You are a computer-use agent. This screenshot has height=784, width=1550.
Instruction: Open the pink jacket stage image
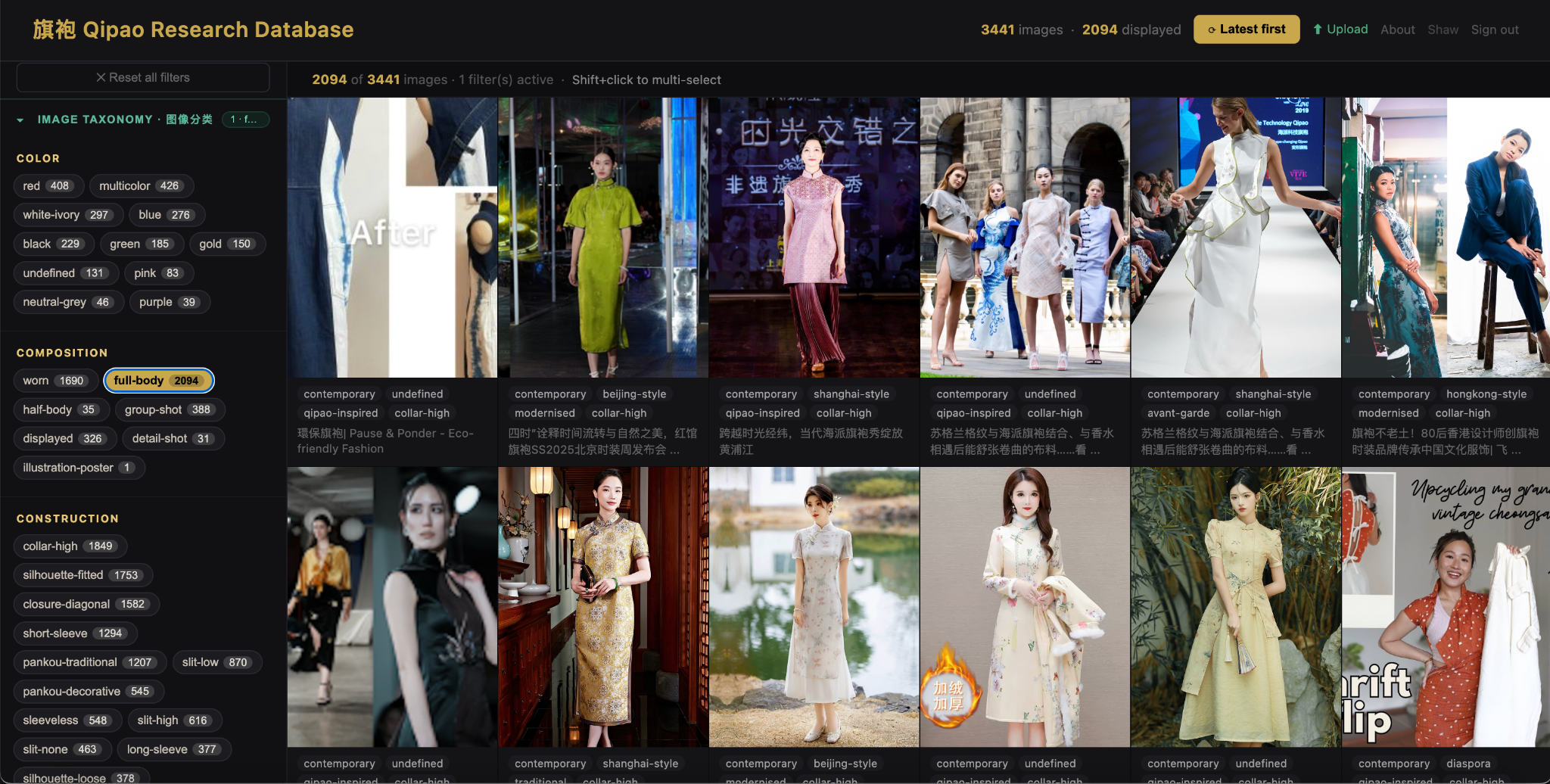click(x=814, y=237)
